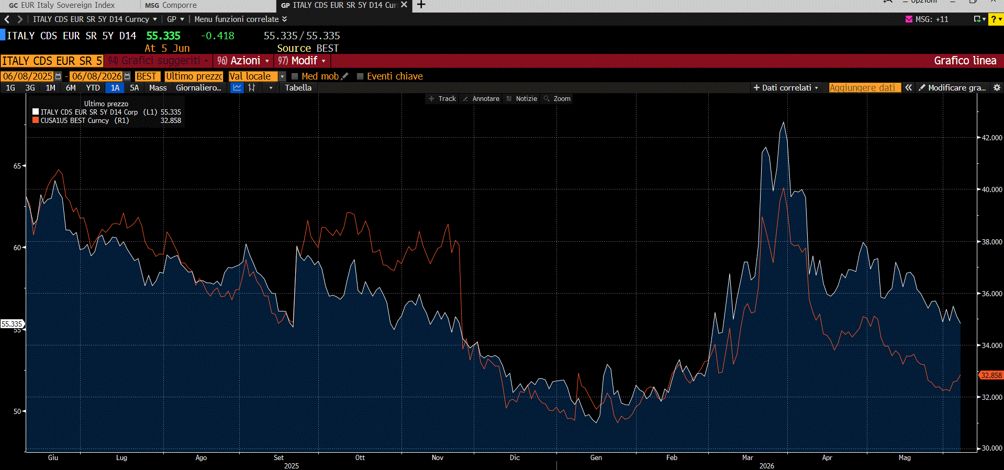Open chart settings gear icon
1004x470 pixels.
[x=996, y=88]
